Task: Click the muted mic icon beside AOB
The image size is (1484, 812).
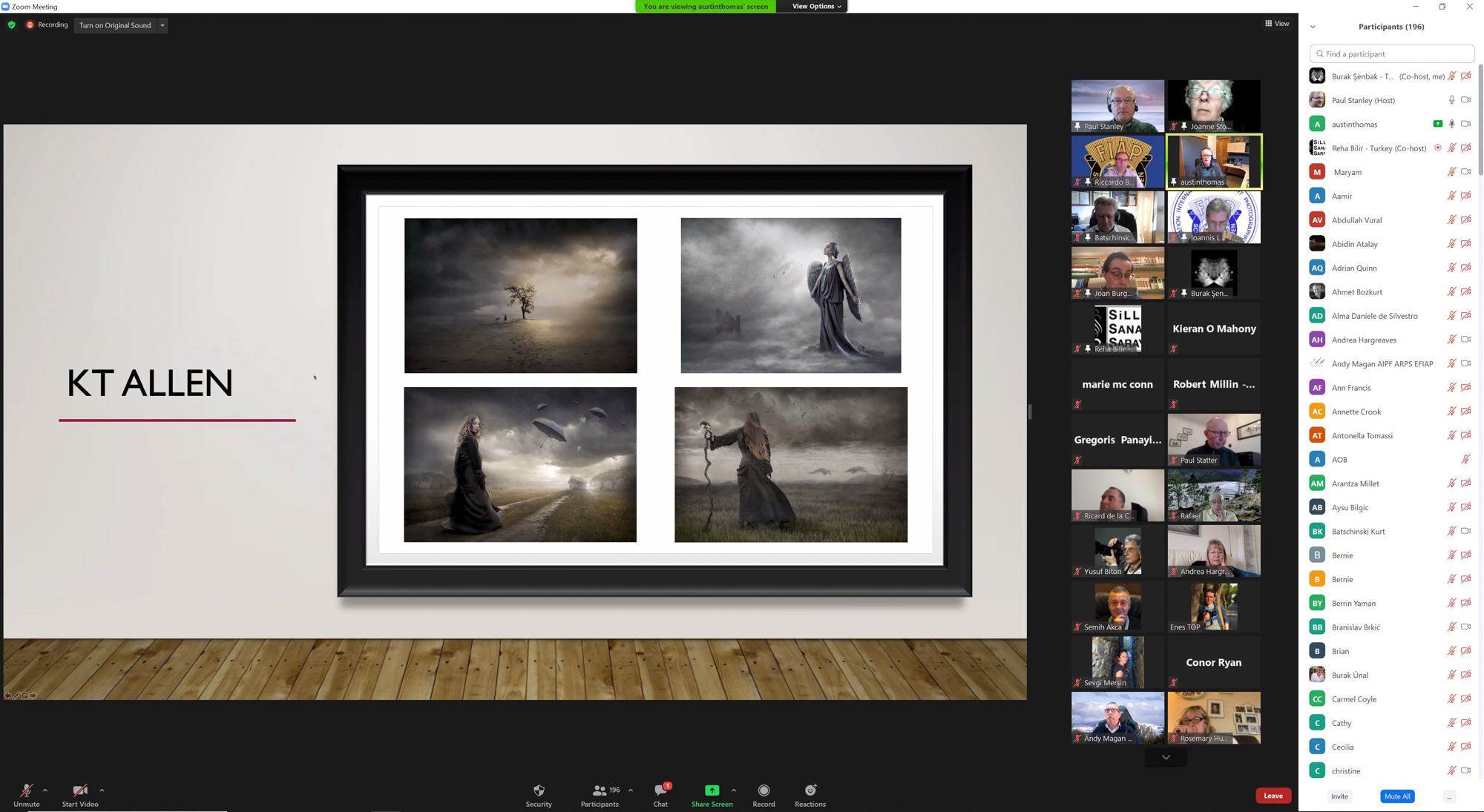Action: 1465,460
